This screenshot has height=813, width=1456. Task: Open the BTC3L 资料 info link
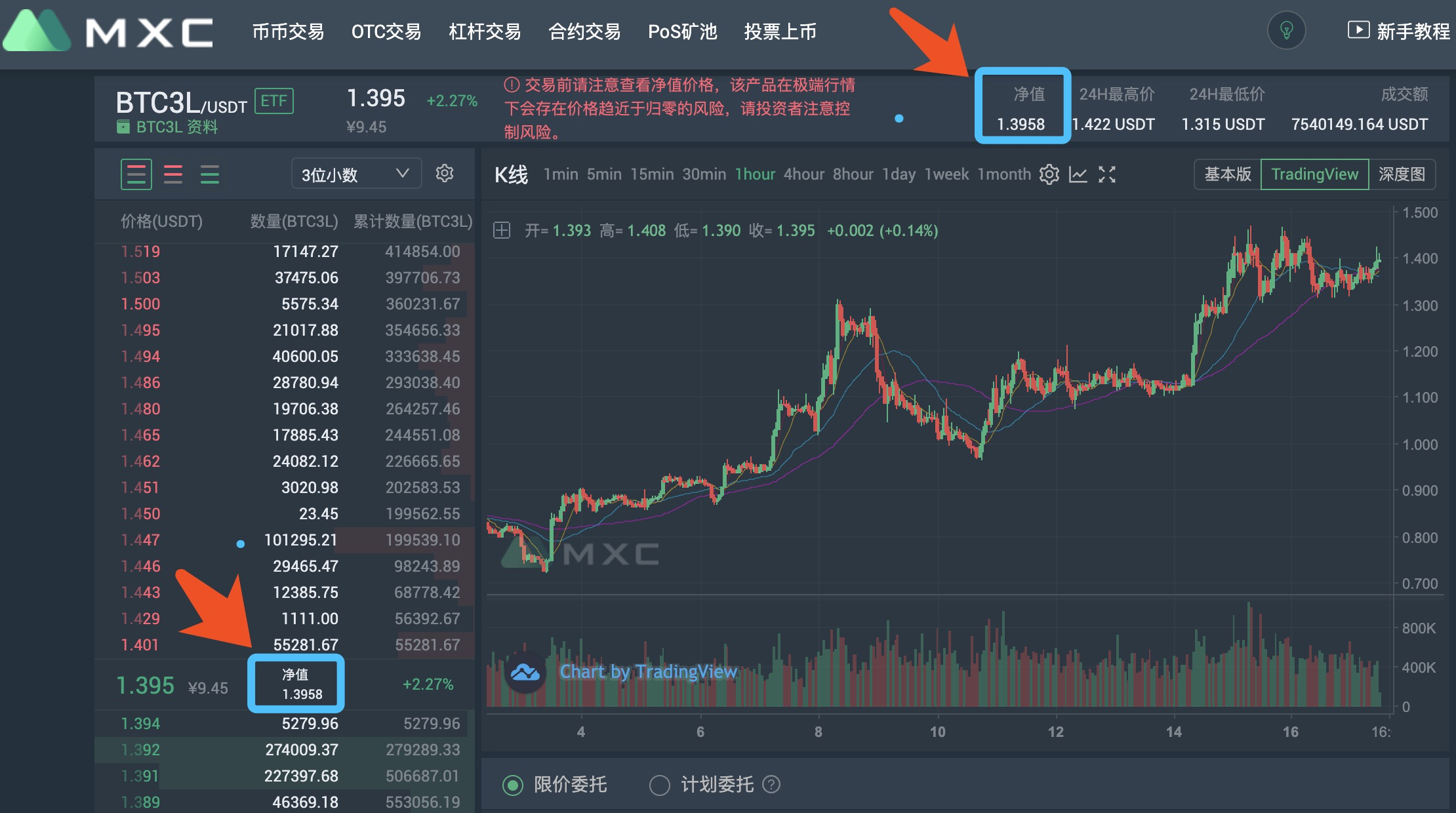coord(177,127)
